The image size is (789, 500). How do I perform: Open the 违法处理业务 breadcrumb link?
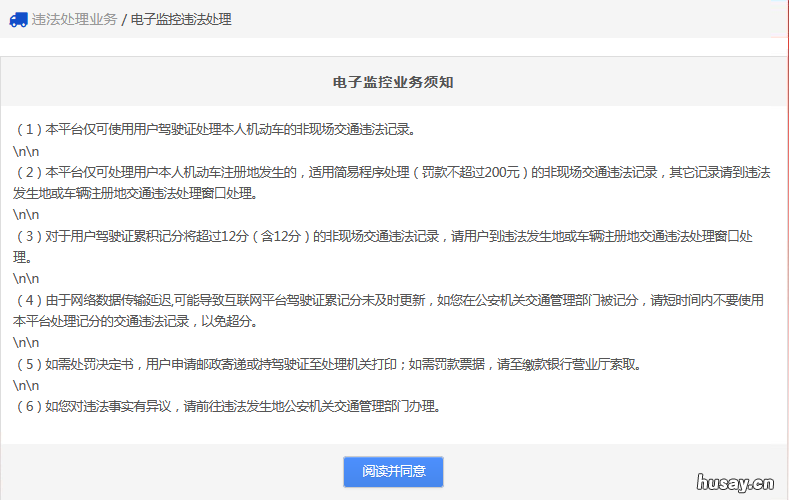[74, 19]
